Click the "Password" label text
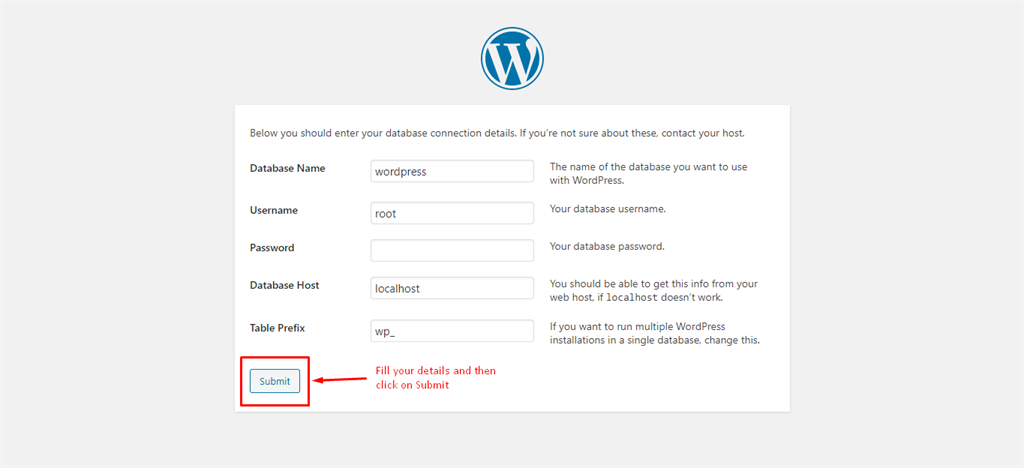Screen dimensions: 1024x468 tap(272, 248)
